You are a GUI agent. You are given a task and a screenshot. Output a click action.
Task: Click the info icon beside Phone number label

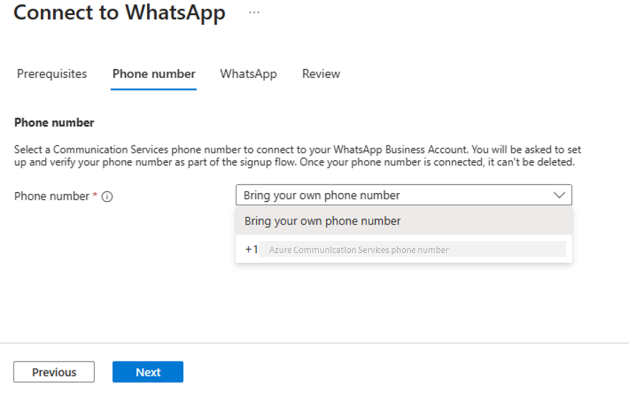point(107,197)
